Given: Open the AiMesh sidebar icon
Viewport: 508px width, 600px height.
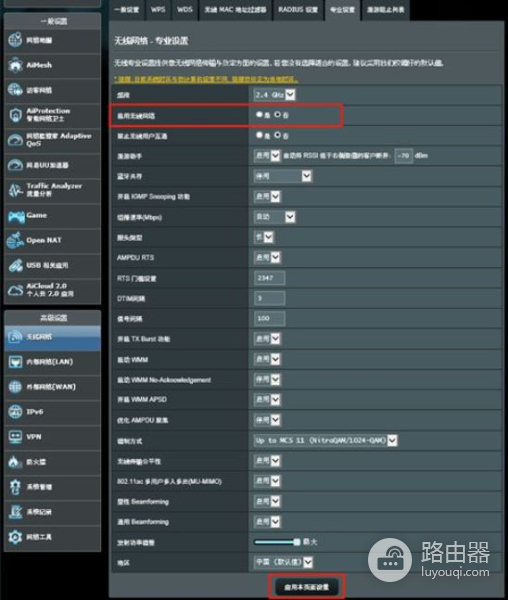Looking at the screenshot, I should click(15, 65).
